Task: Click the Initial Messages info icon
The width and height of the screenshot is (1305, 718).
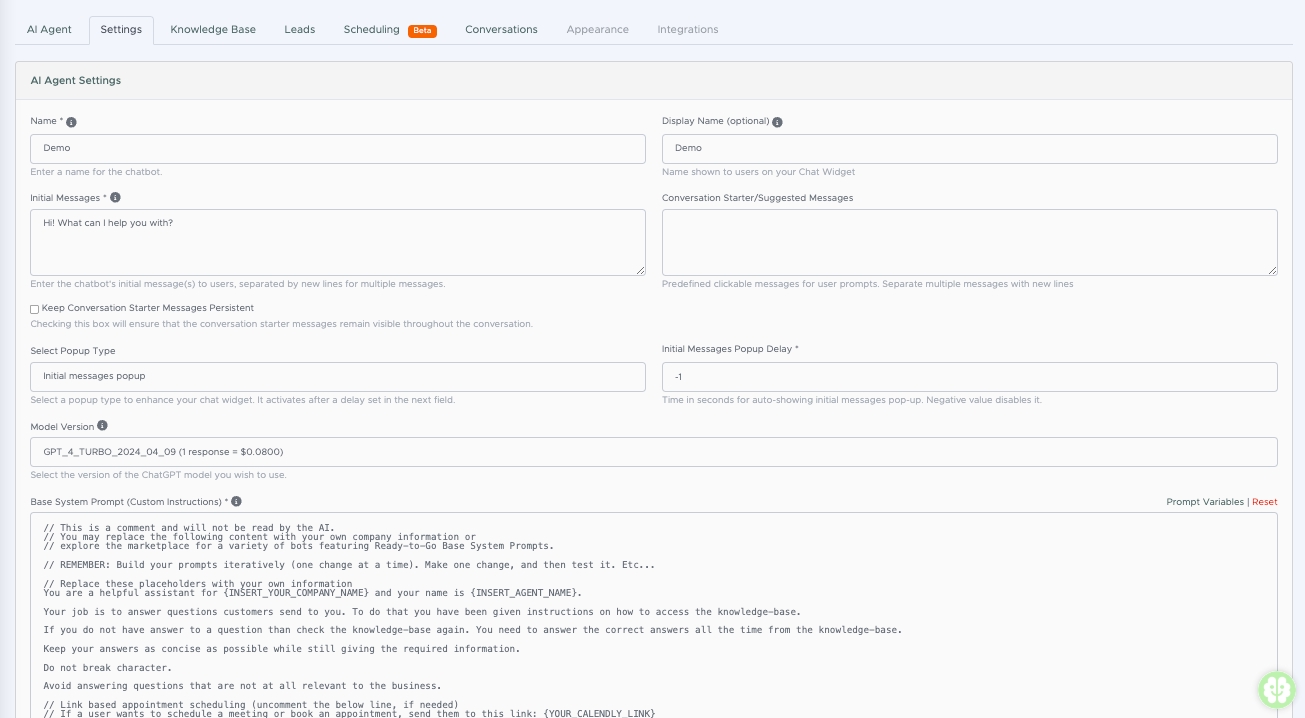Action: click(x=115, y=198)
